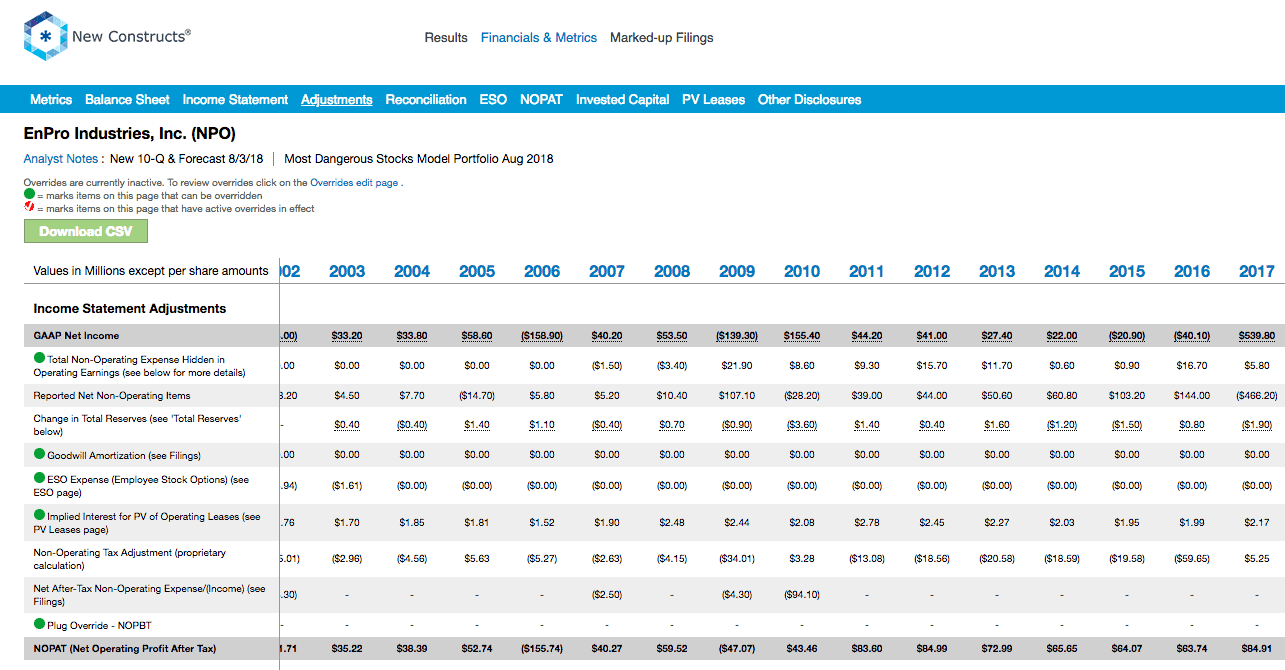Image resolution: width=1285 pixels, height=670 pixels.
Task: Select the 2010 column header
Action: [802, 272]
